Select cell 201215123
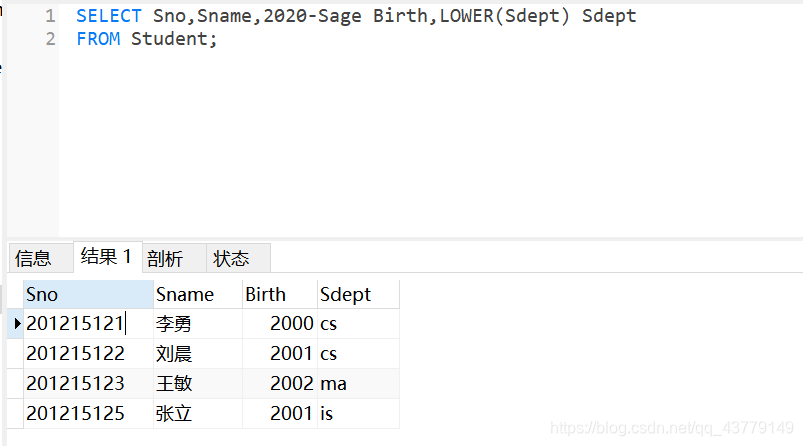Image resolution: width=803 pixels, height=446 pixels. (88, 384)
